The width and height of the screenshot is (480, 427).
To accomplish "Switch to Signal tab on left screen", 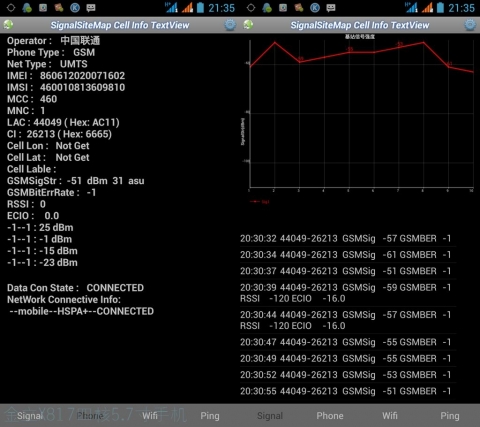I will (30, 416).
